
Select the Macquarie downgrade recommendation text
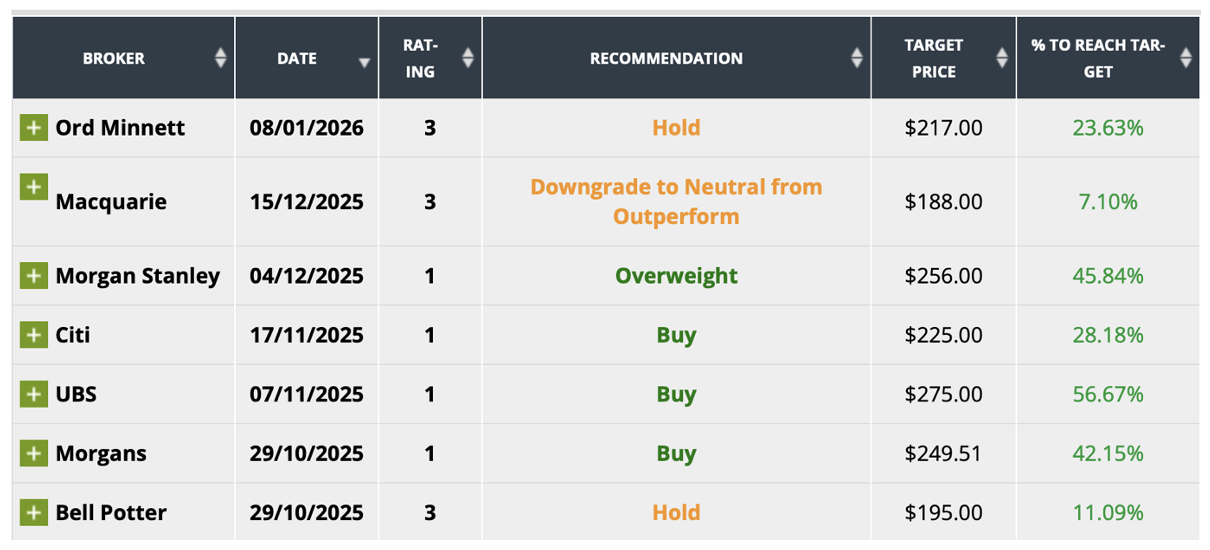click(676, 201)
